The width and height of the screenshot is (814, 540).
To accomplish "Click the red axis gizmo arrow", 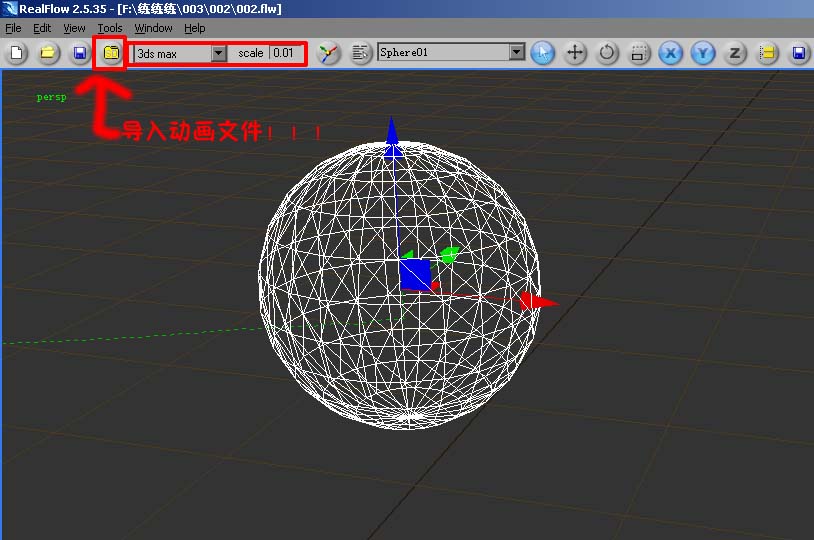I will [x=539, y=302].
